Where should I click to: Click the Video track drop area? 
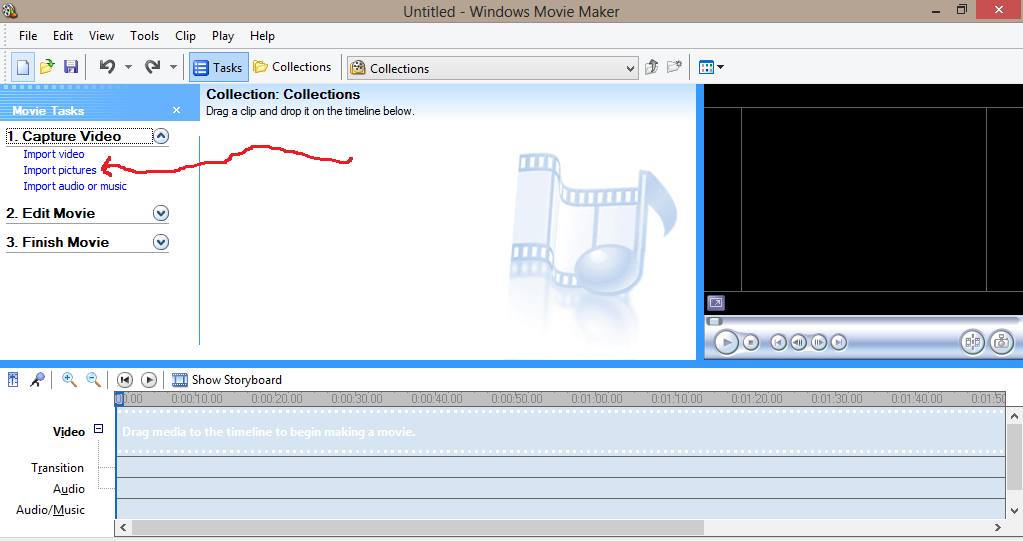(x=560, y=431)
